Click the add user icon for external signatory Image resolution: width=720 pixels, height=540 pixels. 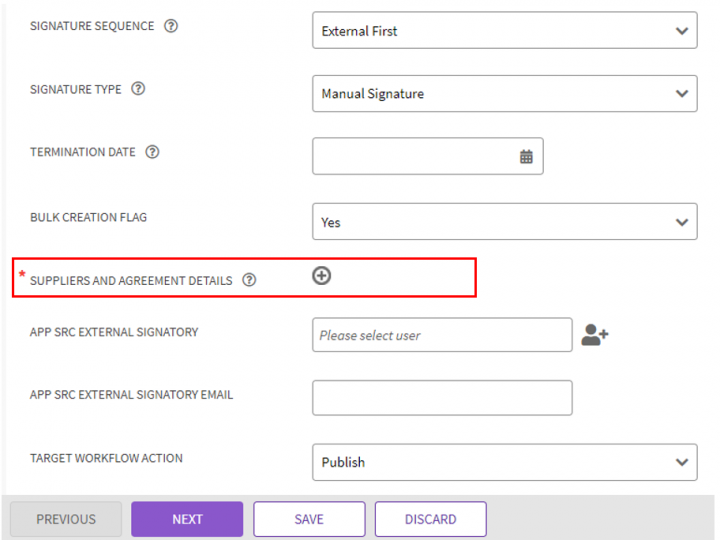tap(595, 336)
